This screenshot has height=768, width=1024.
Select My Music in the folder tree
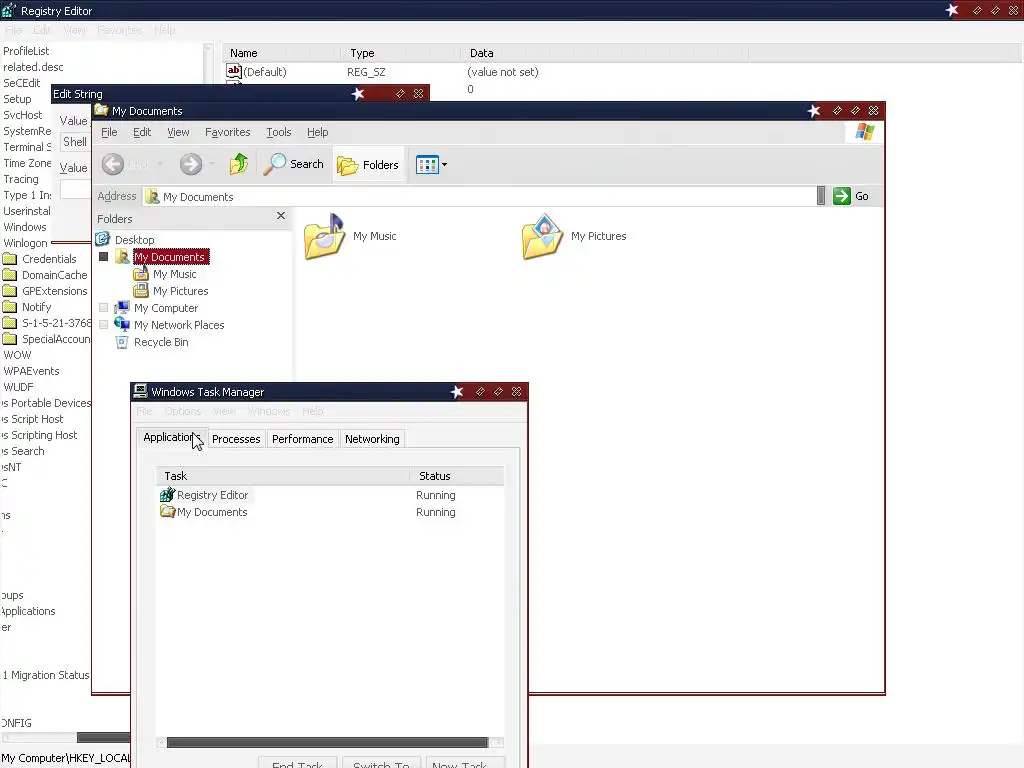(x=174, y=274)
